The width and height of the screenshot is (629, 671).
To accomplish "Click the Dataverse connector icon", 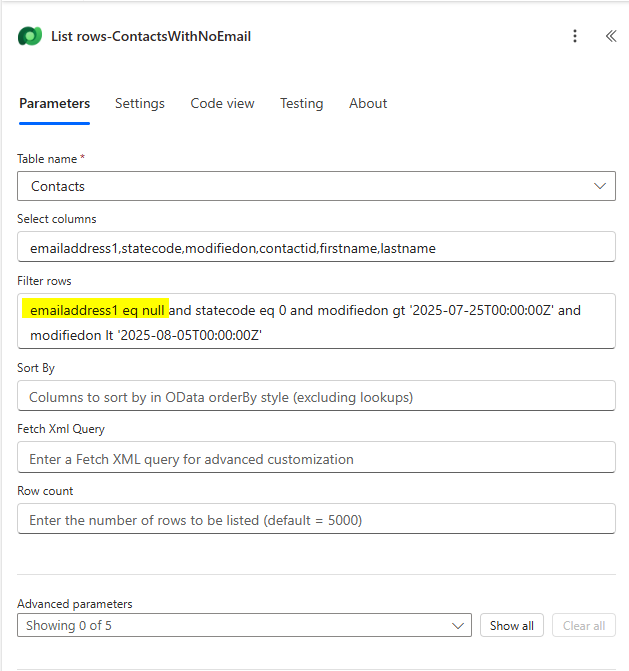I will pyautogui.click(x=30, y=36).
